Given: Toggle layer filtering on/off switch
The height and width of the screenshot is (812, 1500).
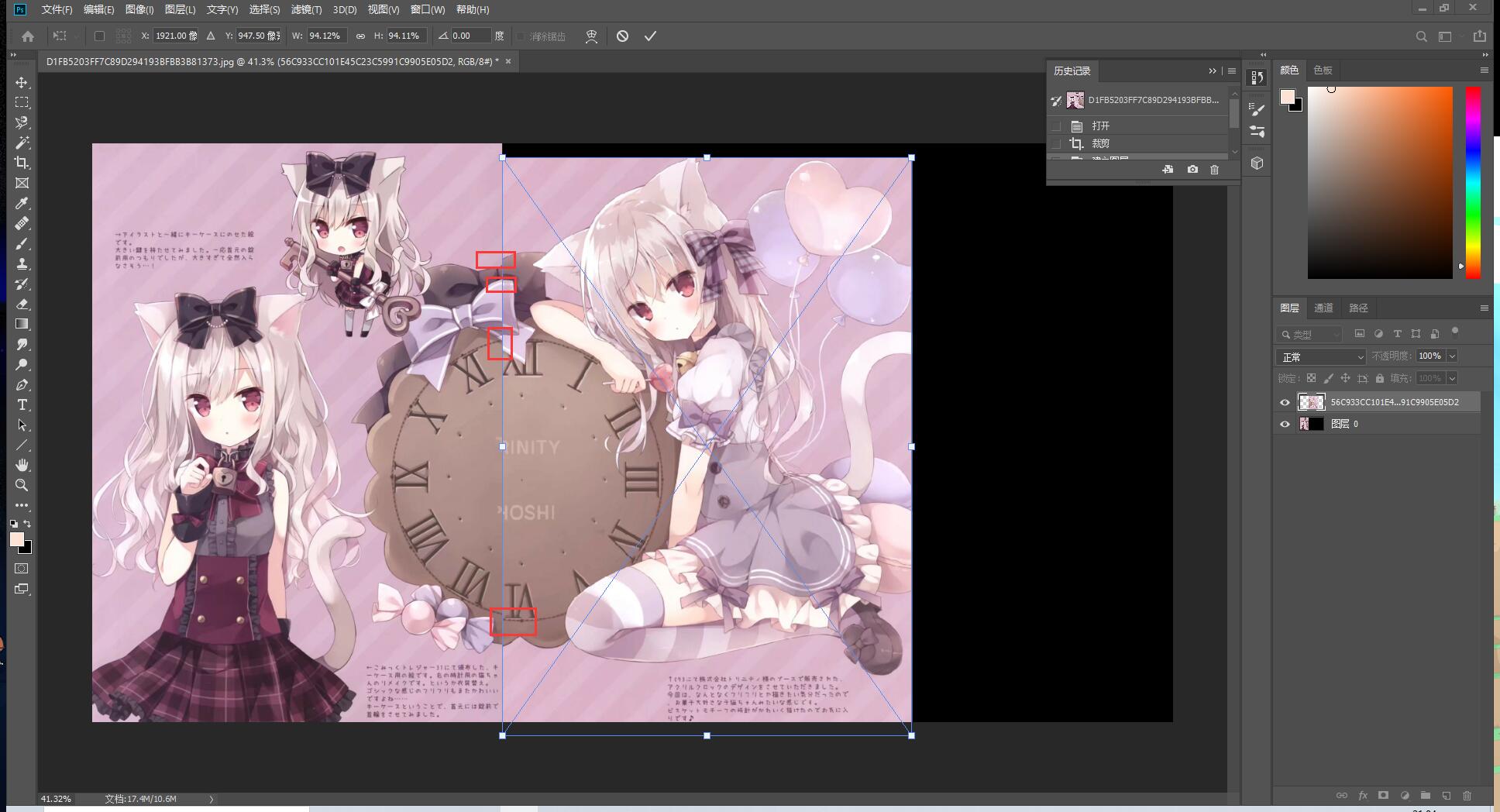Looking at the screenshot, I should [x=1455, y=332].
